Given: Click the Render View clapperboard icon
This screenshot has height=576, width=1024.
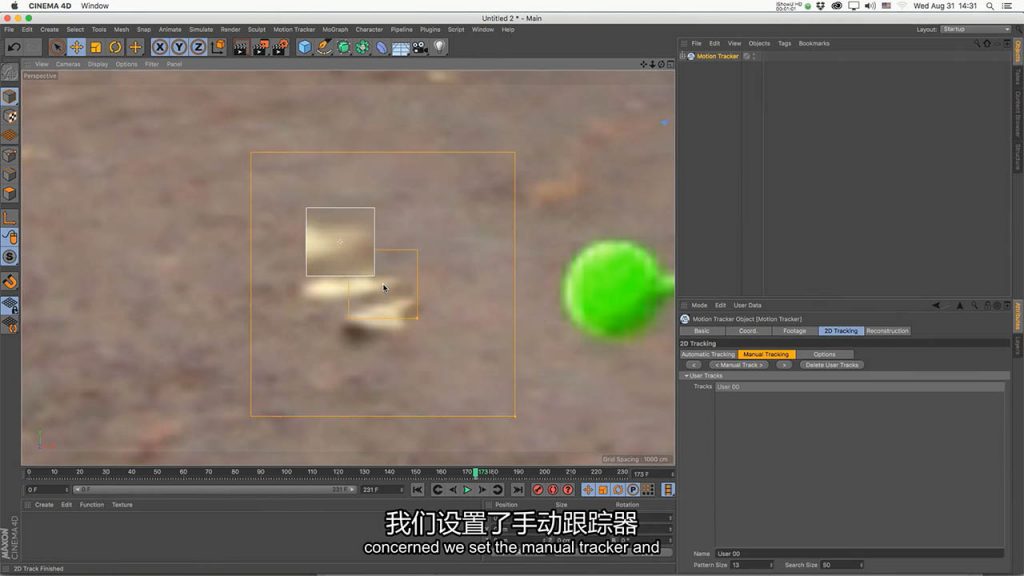Looking at the screenshot, I should pos(240,47).
